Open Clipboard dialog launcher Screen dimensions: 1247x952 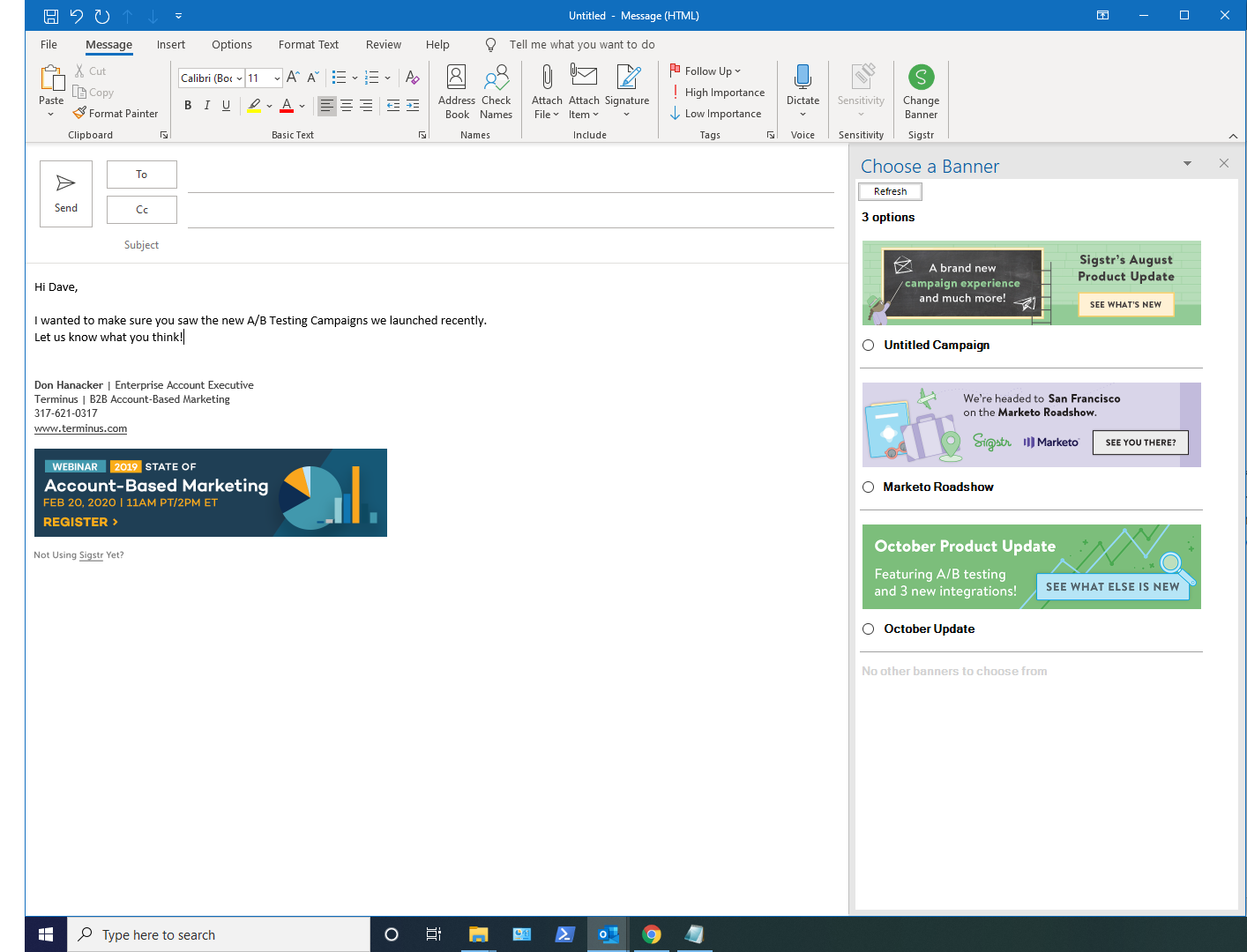tap(164, 135)
